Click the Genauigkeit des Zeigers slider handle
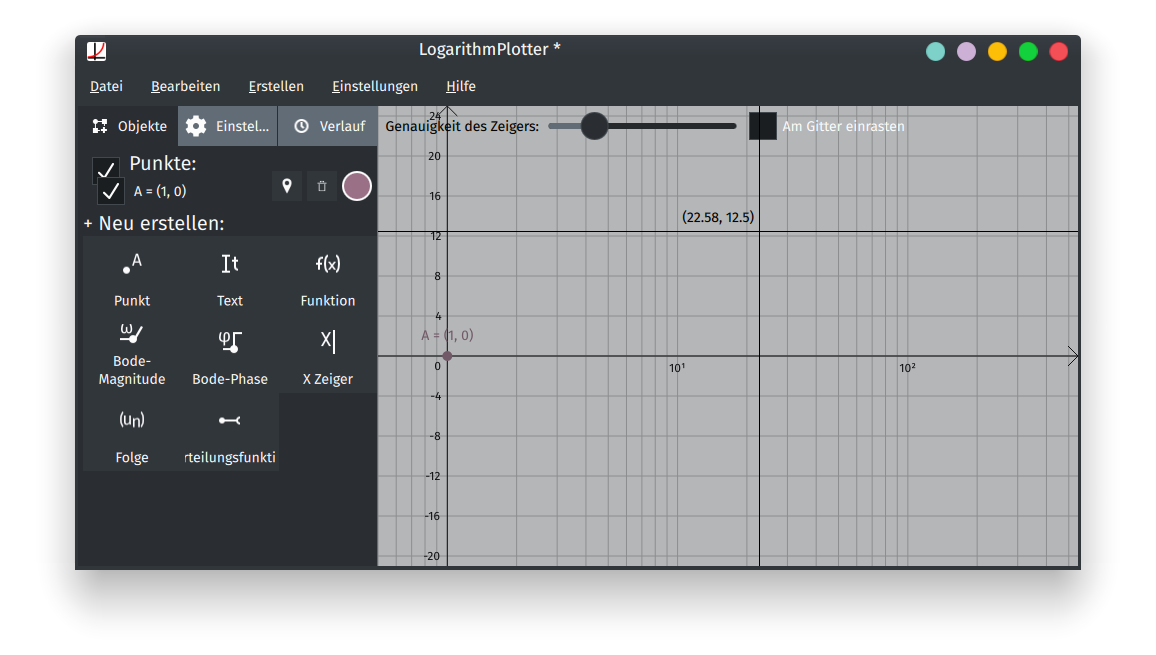 coord(594,126)
